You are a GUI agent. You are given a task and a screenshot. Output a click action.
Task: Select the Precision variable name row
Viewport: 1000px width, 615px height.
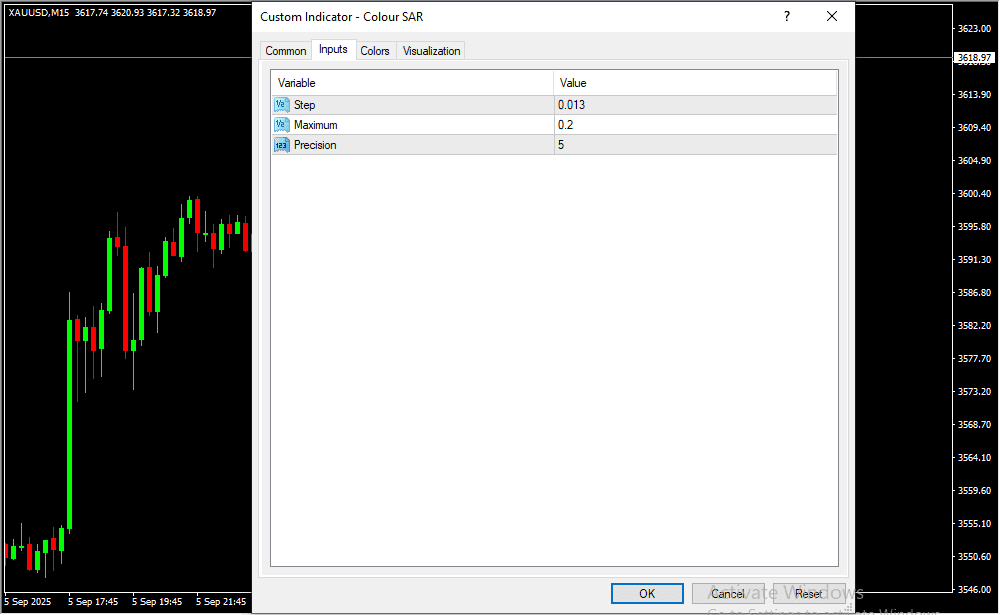[x=315, y=145]
